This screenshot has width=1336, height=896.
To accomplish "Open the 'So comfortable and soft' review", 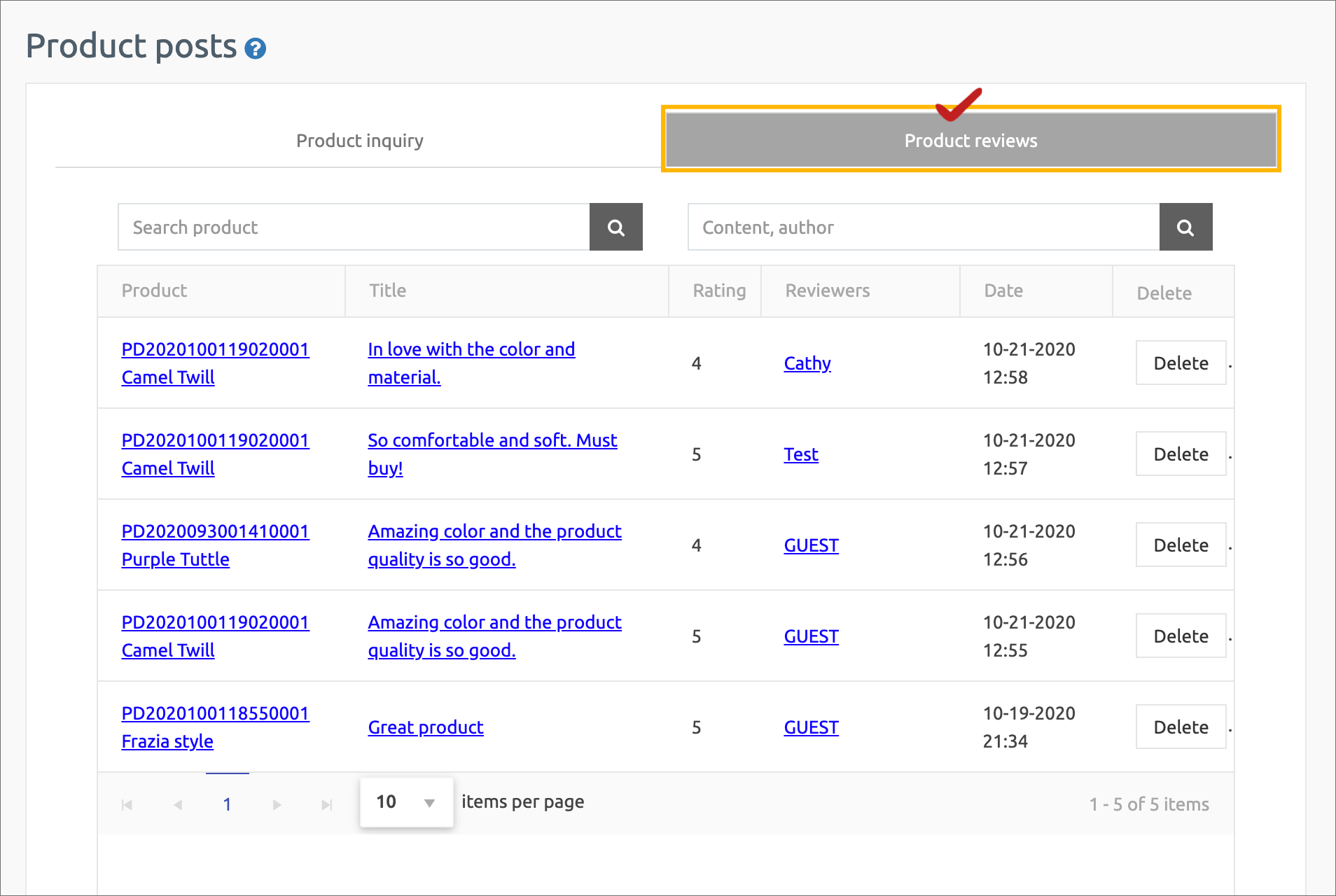I will tap(492, 441).
